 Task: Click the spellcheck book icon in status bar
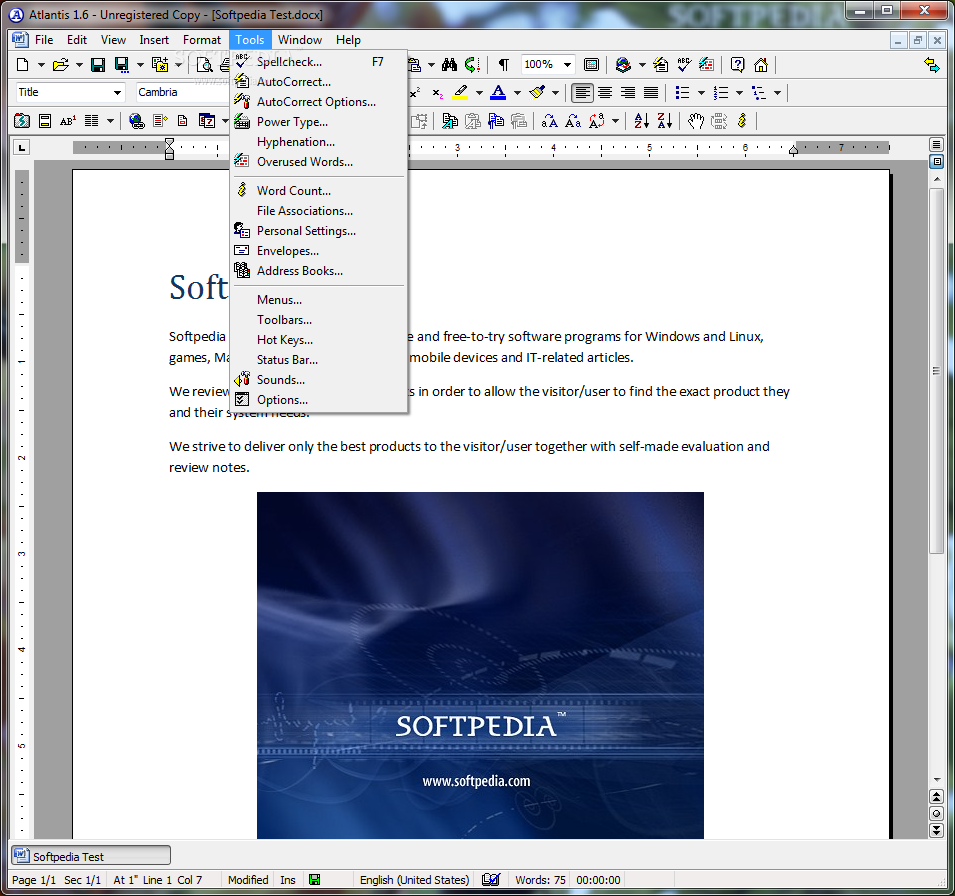491,880
